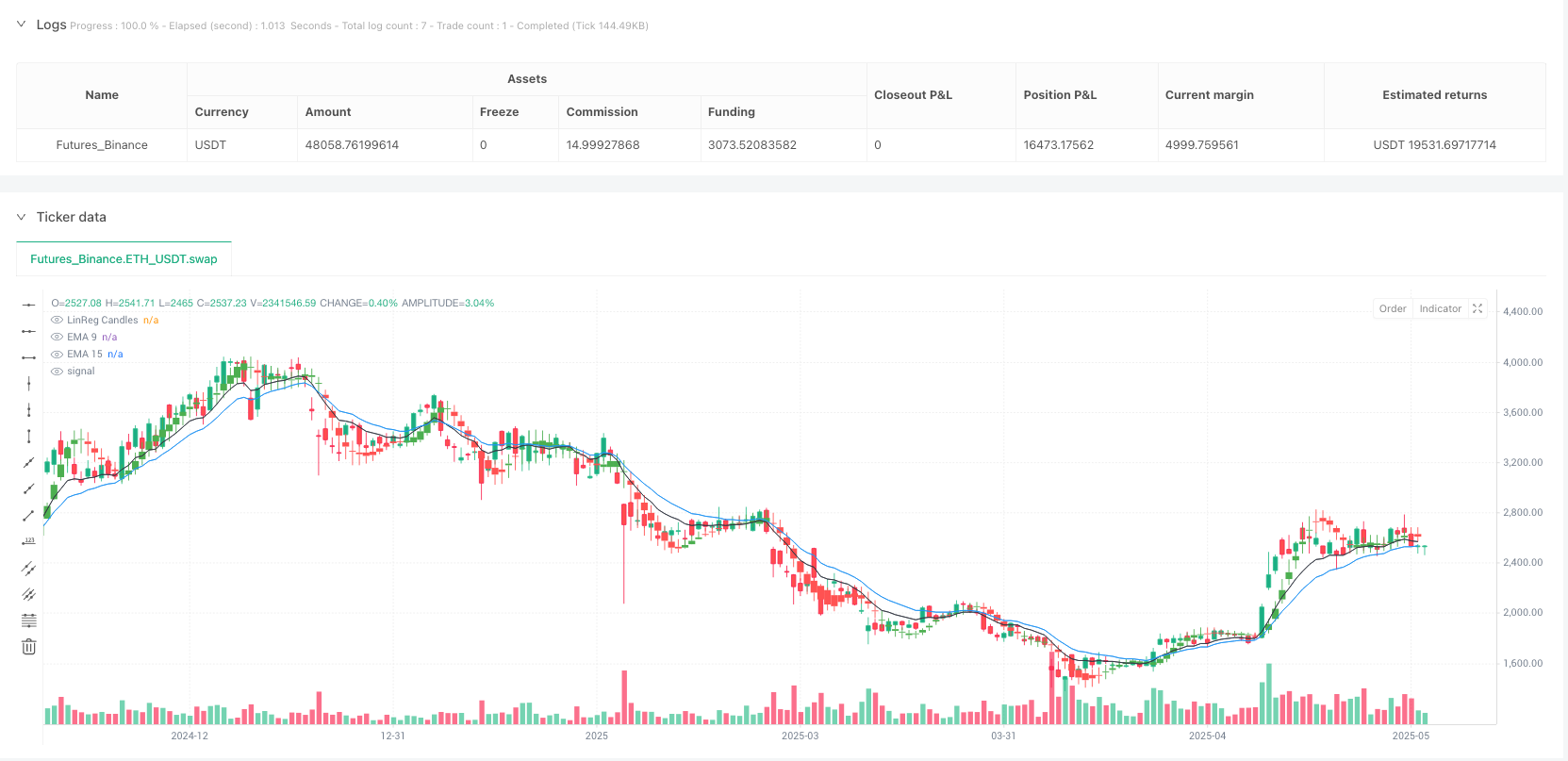Select the parallel channel drawing tool
This screenshot has width=1568, height=761.
29,568
